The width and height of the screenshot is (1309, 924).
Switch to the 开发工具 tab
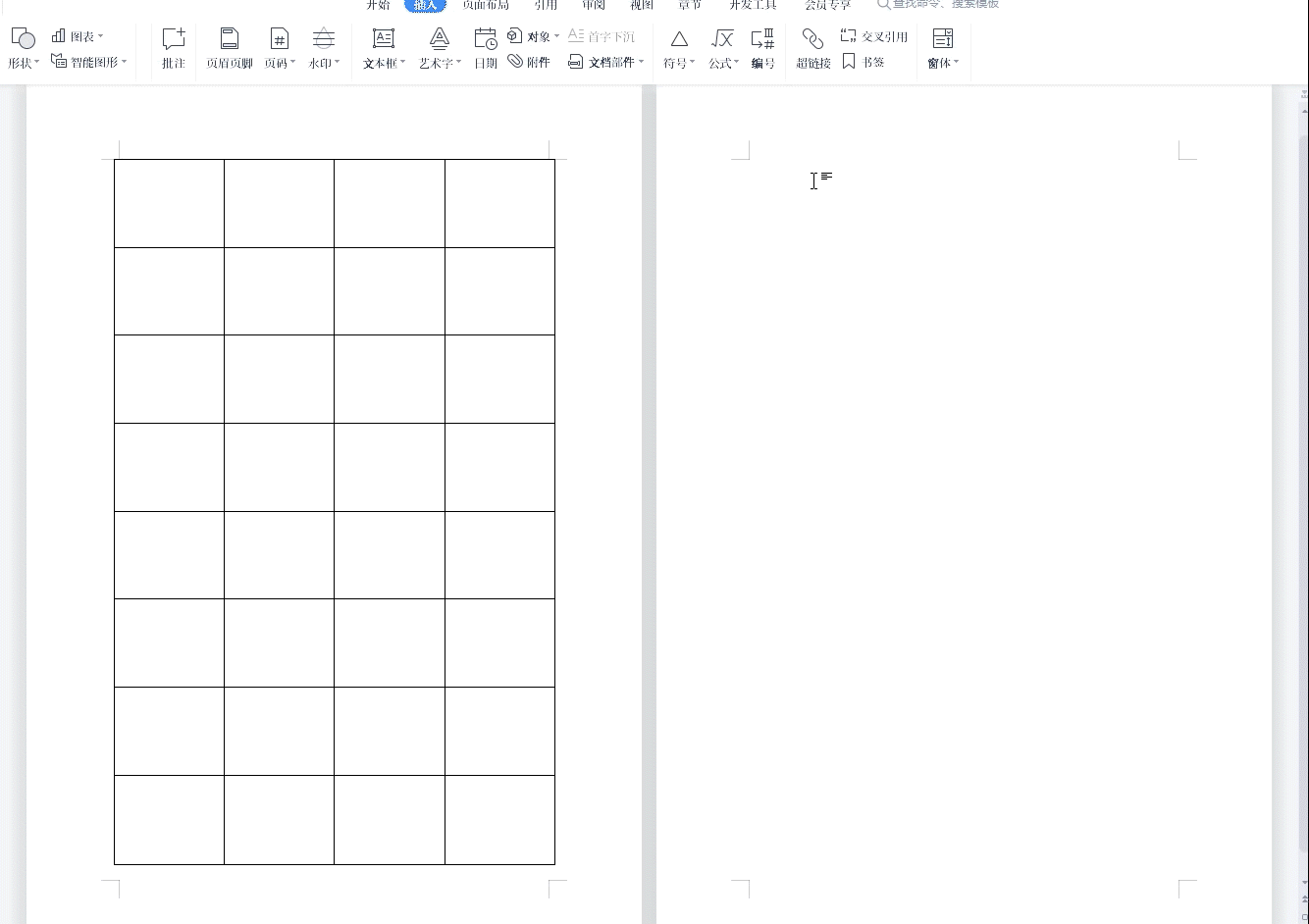(753, 5)
